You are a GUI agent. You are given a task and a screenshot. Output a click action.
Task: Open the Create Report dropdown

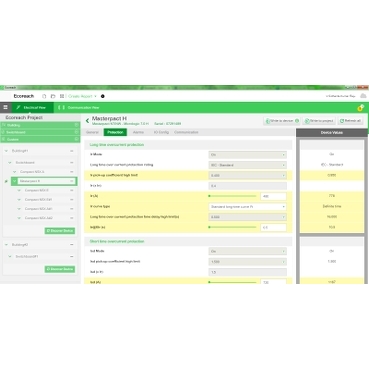tap(82, 96)
